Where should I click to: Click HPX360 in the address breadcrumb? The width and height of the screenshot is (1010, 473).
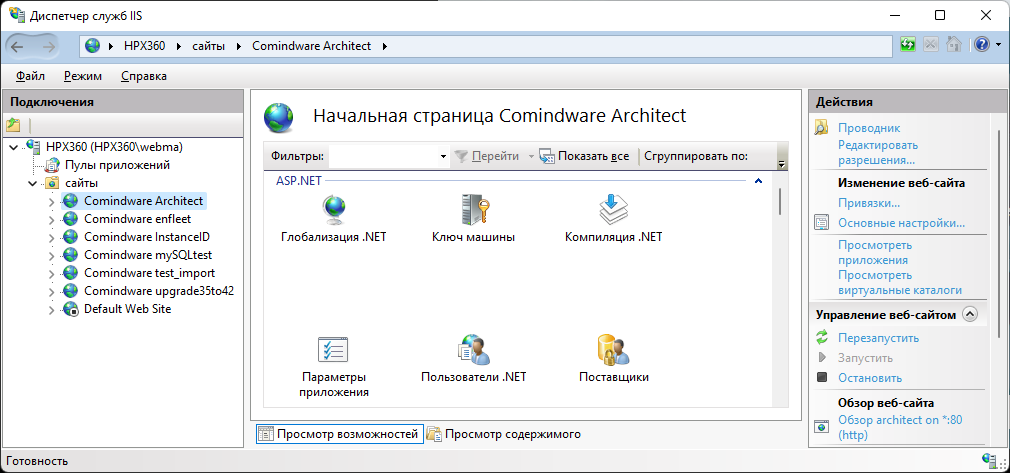point(145,46)
